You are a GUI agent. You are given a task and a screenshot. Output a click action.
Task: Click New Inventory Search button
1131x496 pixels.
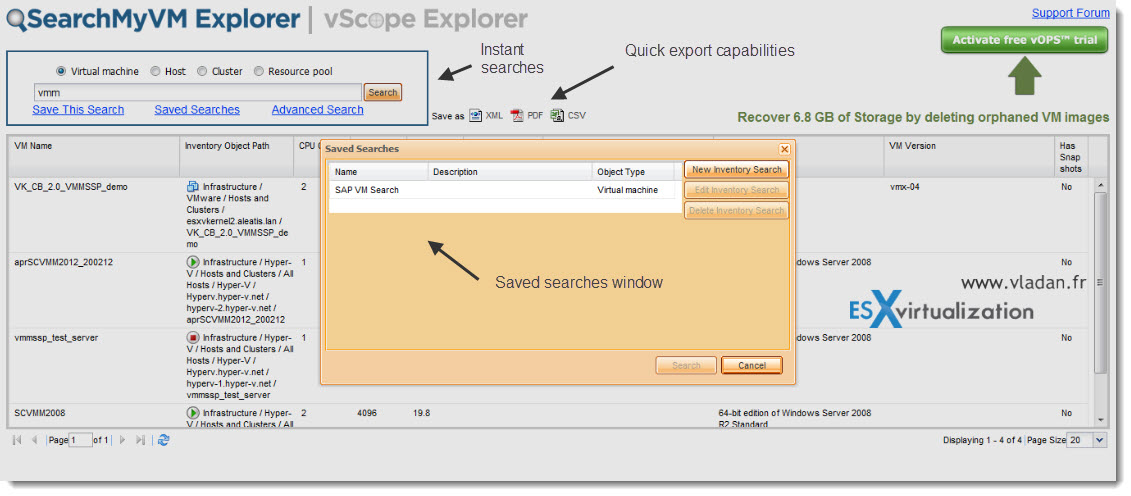click(x=736, y=169)
